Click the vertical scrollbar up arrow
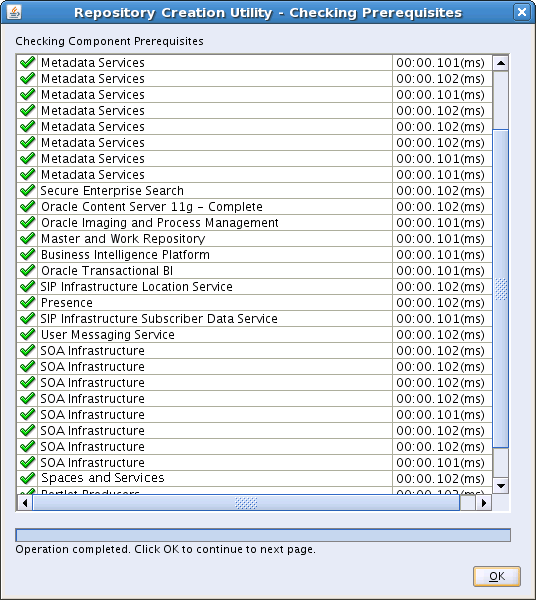Screen dimensions: 536x600 click(x=500, y=63)
